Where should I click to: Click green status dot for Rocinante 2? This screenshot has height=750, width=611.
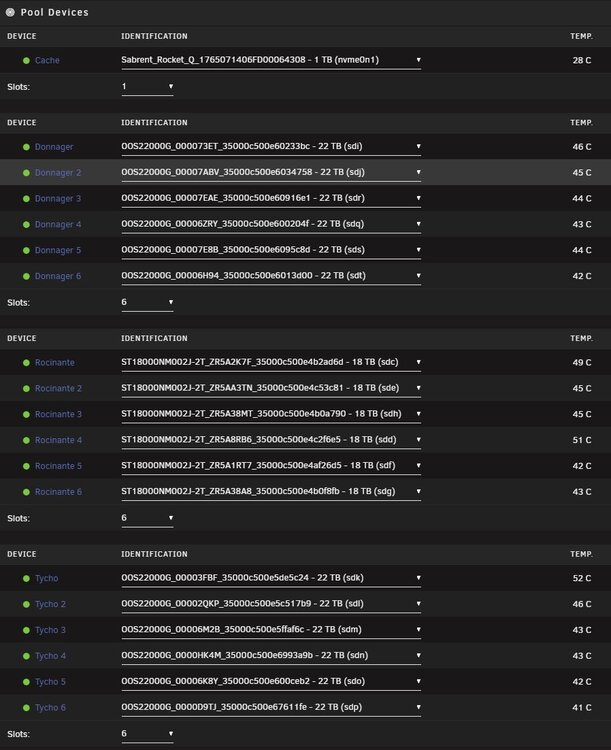tap(26, 388)
